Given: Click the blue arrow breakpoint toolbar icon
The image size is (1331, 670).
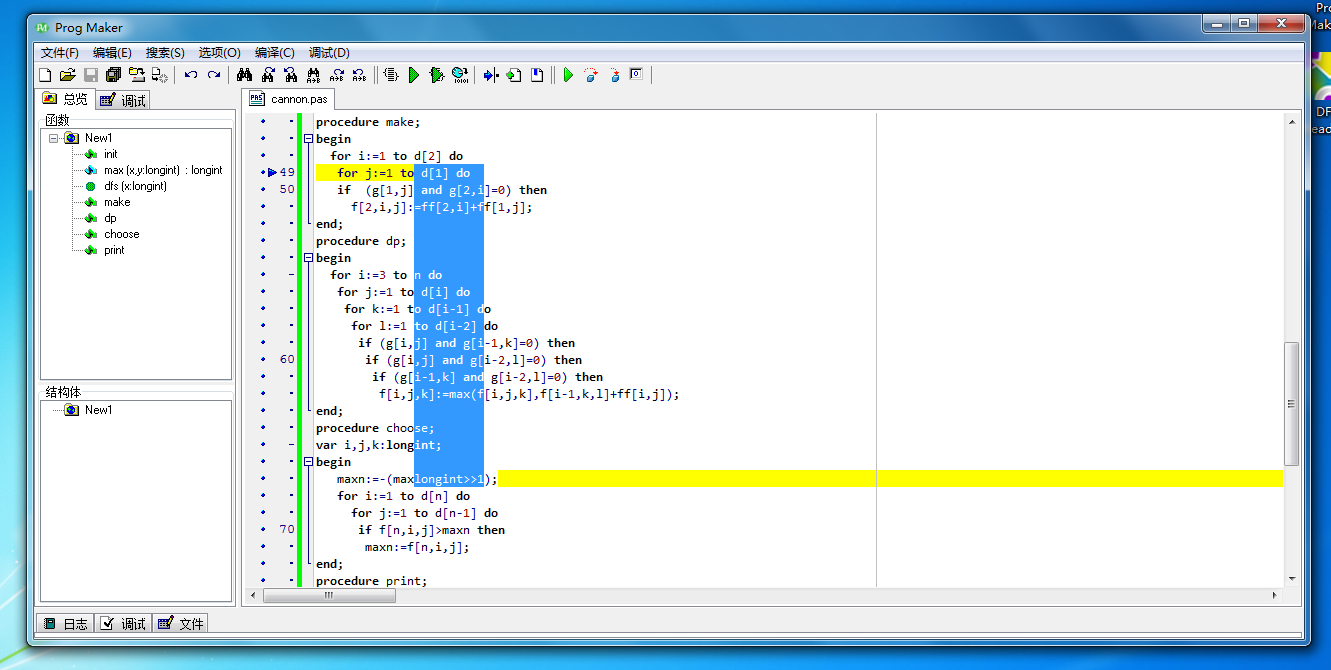Looking at the screenshot, I should (x=491, y=75).
